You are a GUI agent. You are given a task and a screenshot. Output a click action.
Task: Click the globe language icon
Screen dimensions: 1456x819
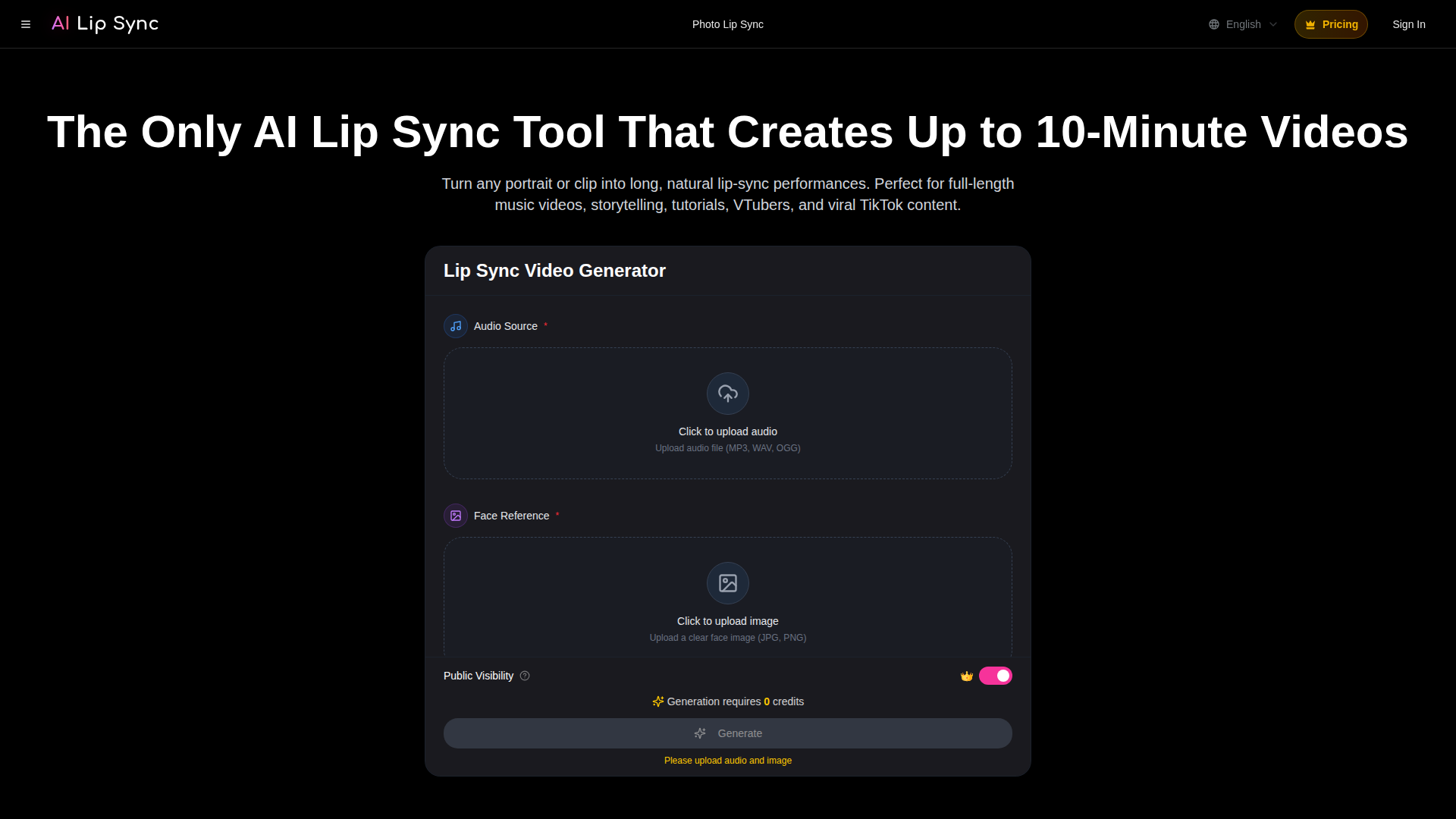coord(1214,24)
